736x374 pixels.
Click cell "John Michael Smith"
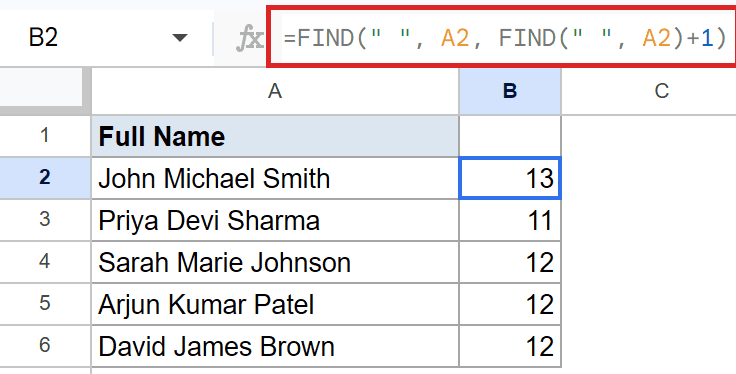tap(275, 178)
